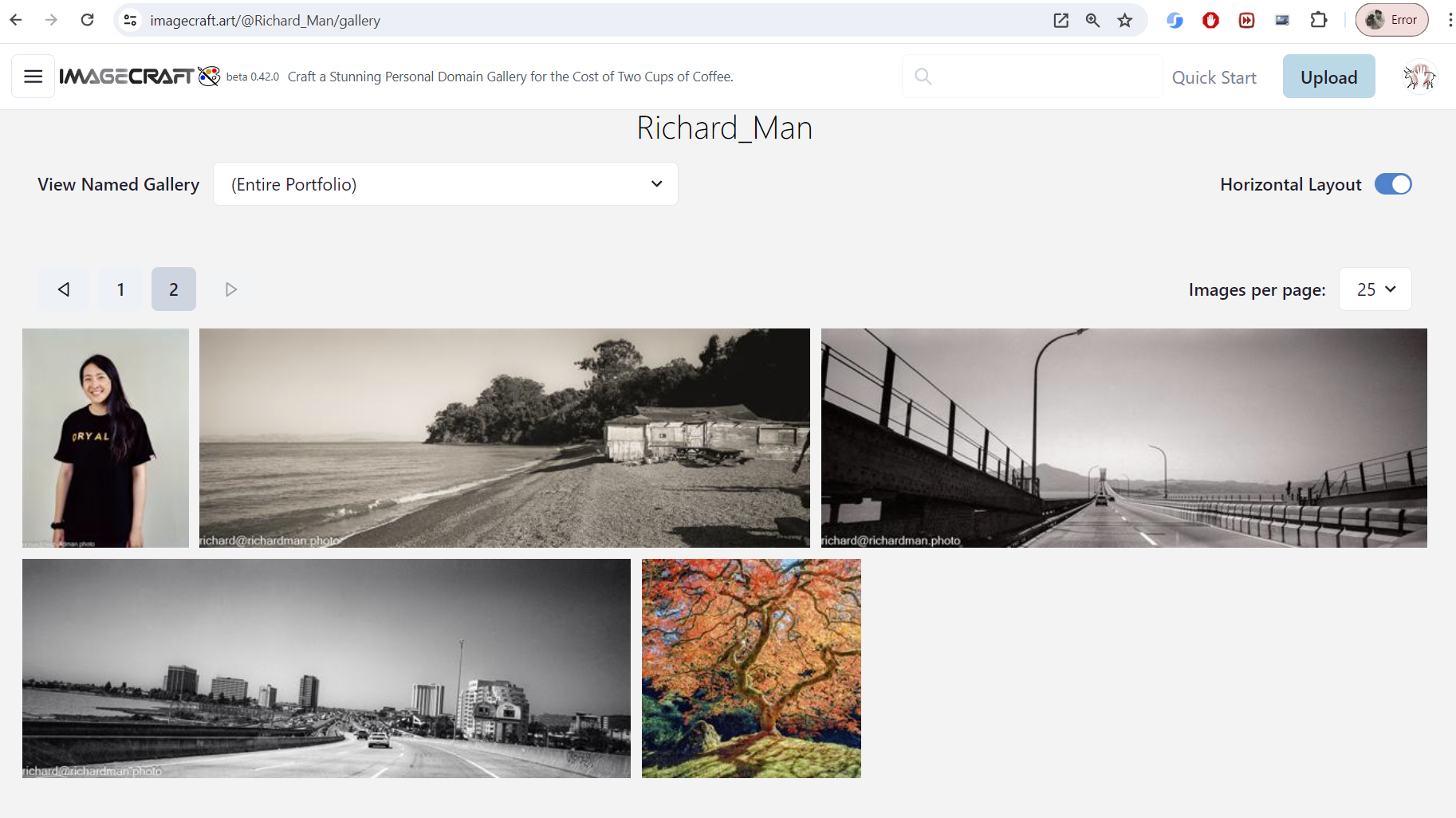
Task: Open page in app icon
Action: (x=1061, y=21)
